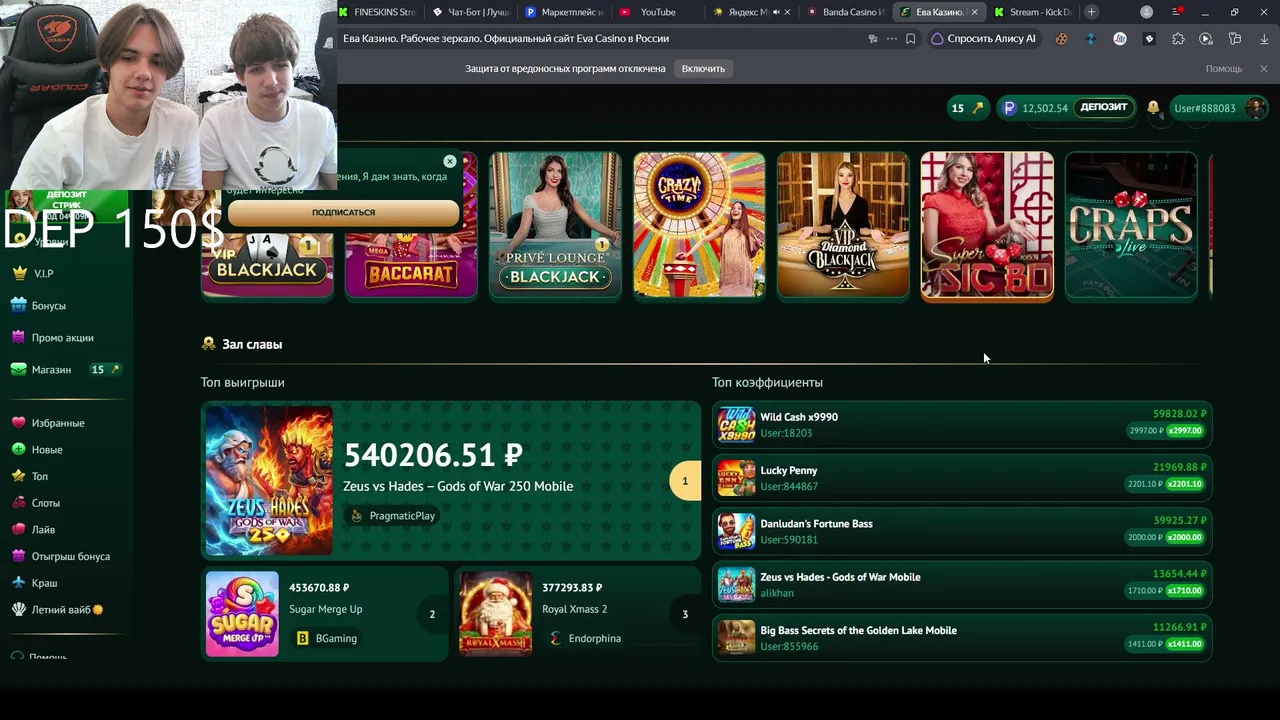Screen dimensions: 1280x720
Task: Open the VIP Diamond Blackjack thumbnail
Action: [843, 226]
